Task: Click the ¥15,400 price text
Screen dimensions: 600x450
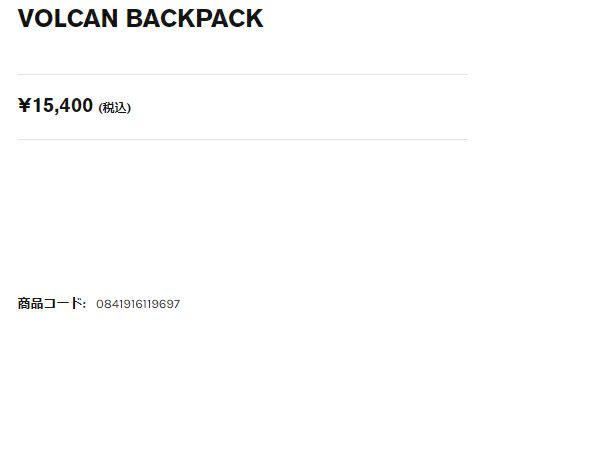Action: click(x=55, y=105)
